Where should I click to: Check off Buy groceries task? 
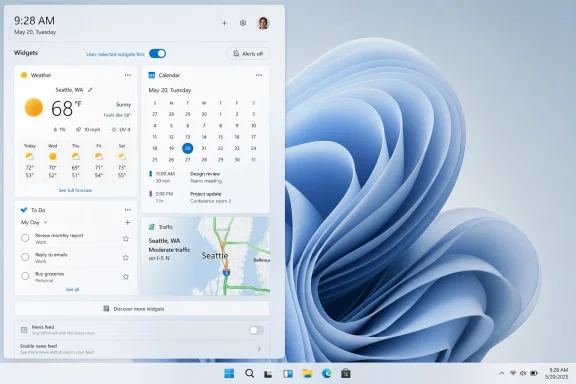coord(25,276)
